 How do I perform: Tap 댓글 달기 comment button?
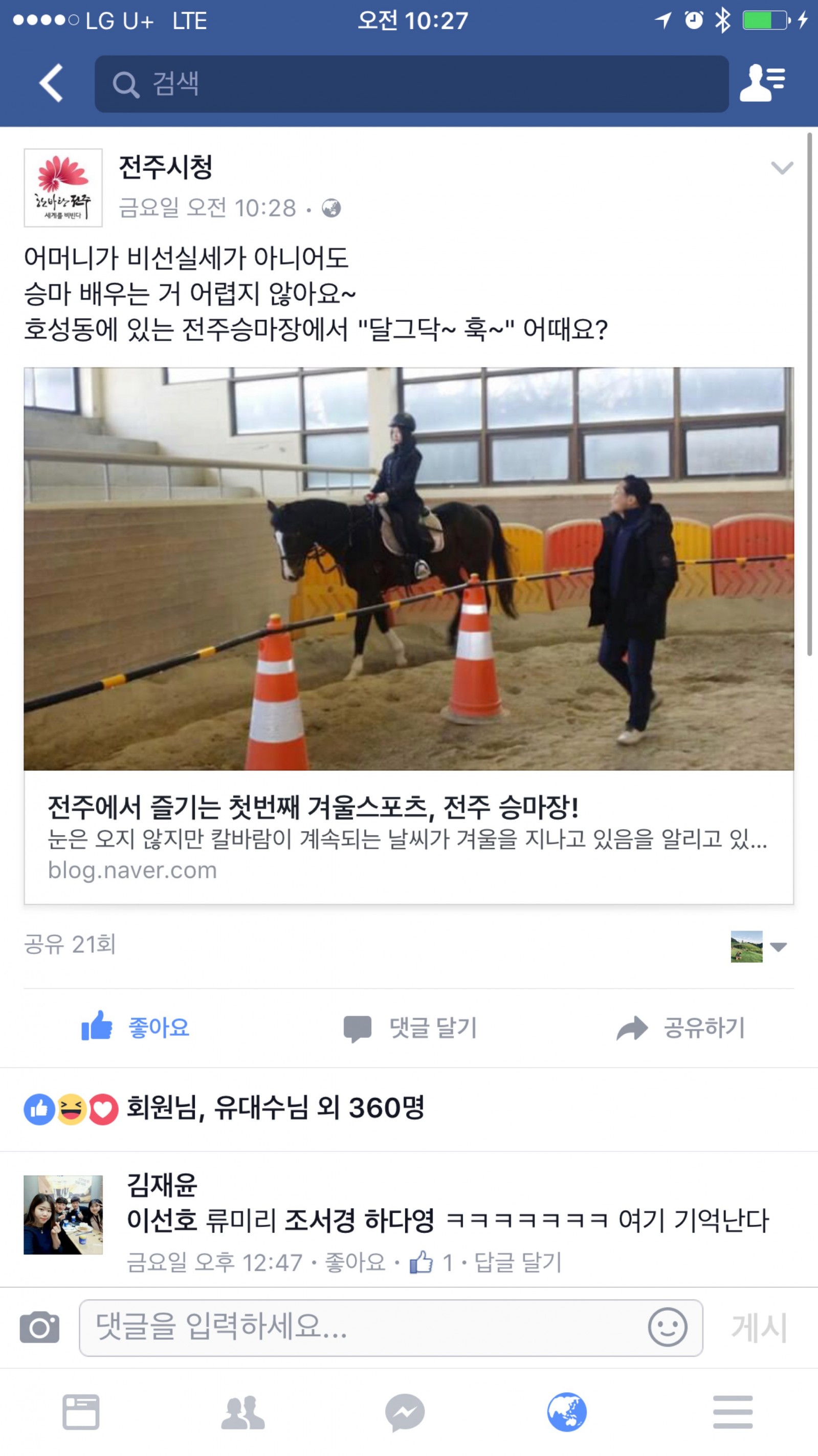411,1028
